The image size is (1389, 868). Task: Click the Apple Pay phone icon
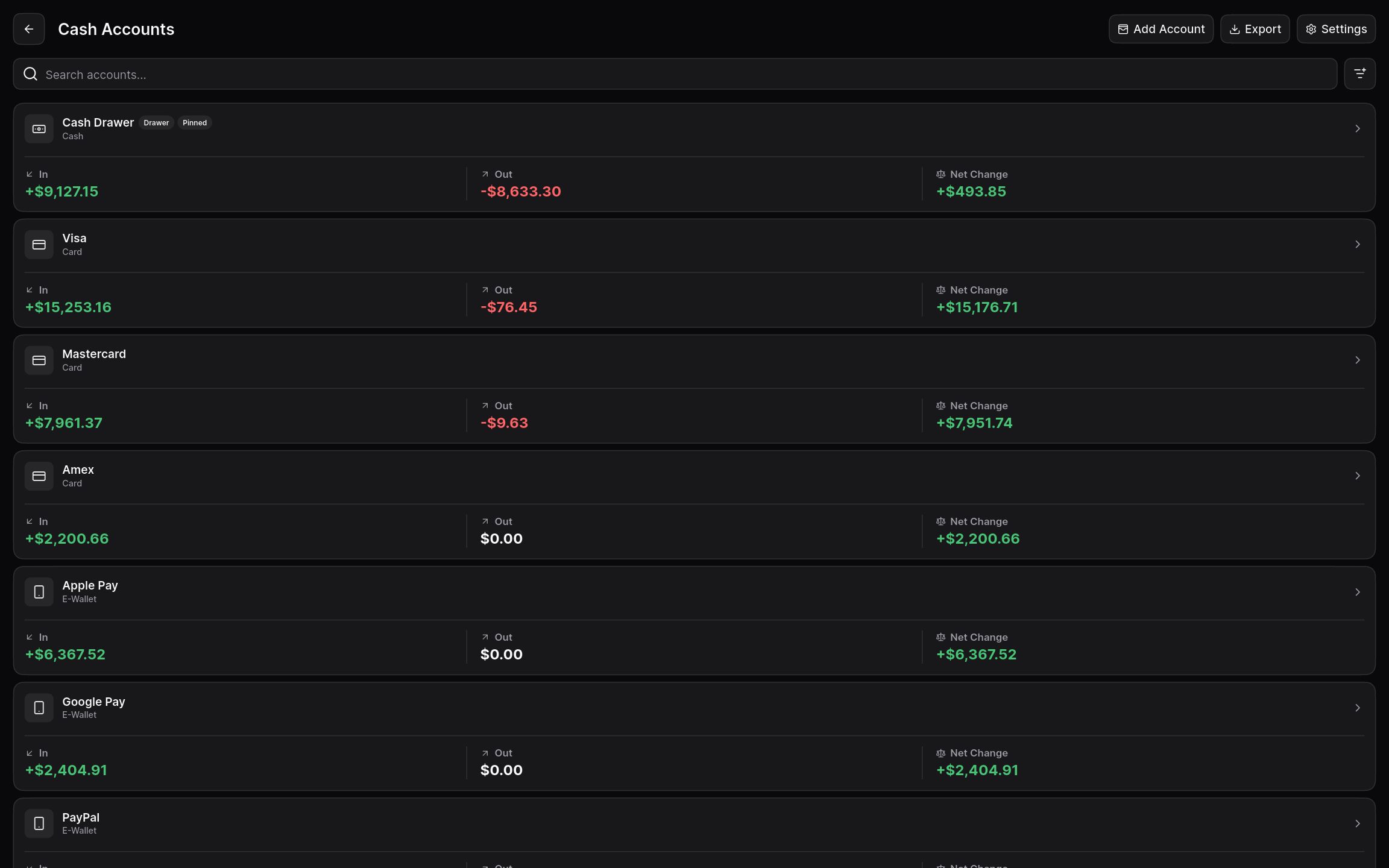(x=39, y=592)
